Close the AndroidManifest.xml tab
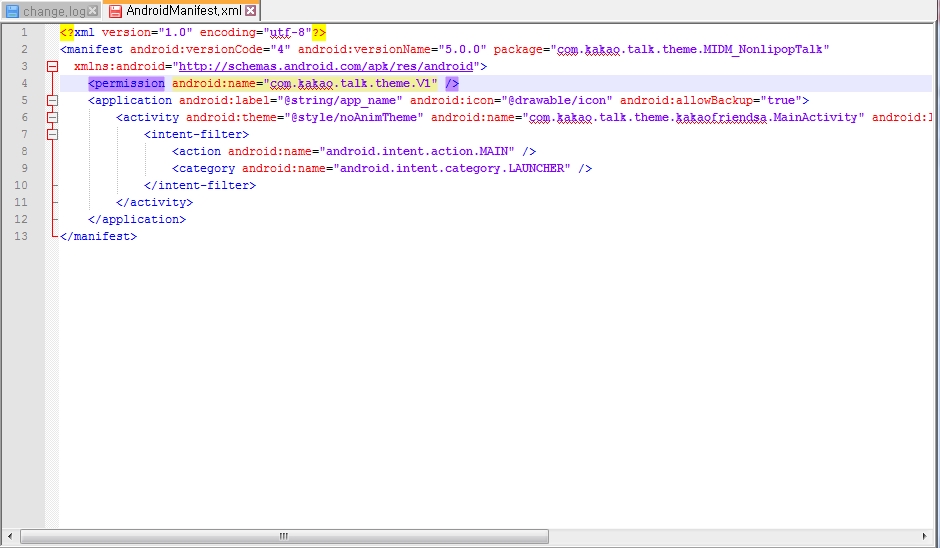Viewport: 940px width, 548px height. pyautogui.click(x=250, y=11)
